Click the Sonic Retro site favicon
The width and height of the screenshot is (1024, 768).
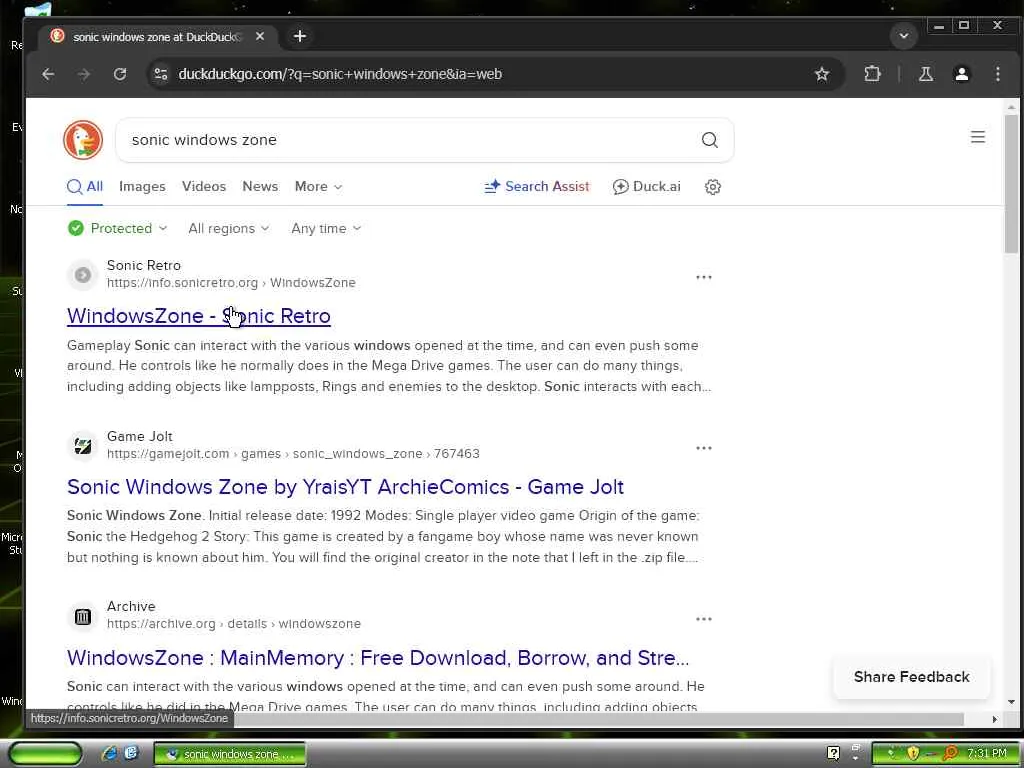83,275
